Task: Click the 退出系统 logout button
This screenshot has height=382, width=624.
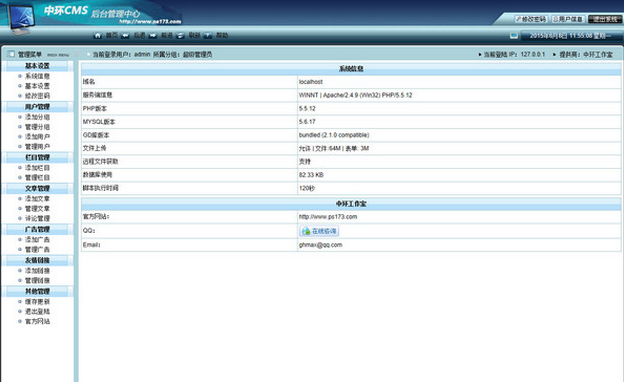Action: [x=604, y=19]
